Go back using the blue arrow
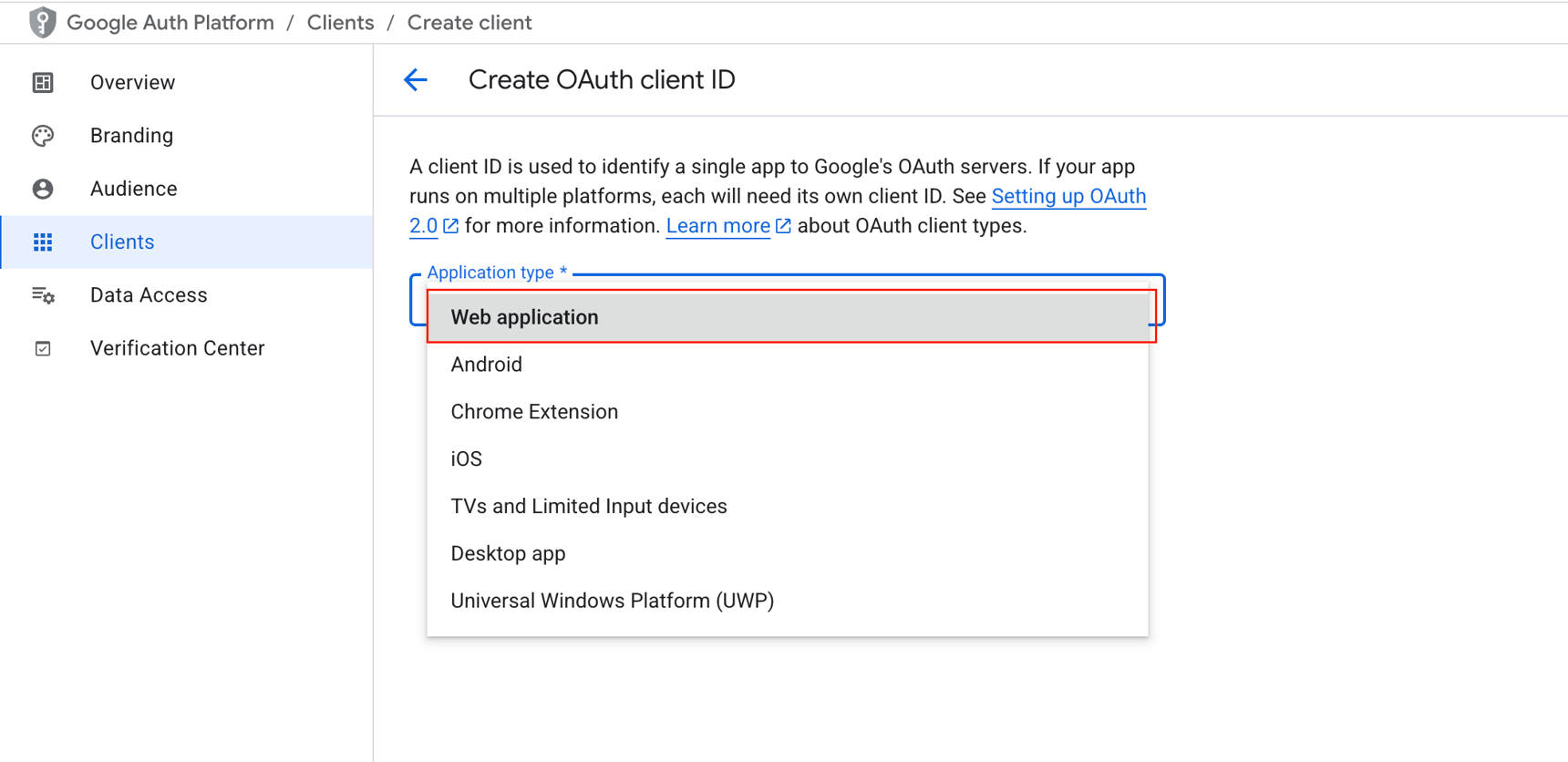The width and height of the screenshot is (1568, 762). [416, 80]
